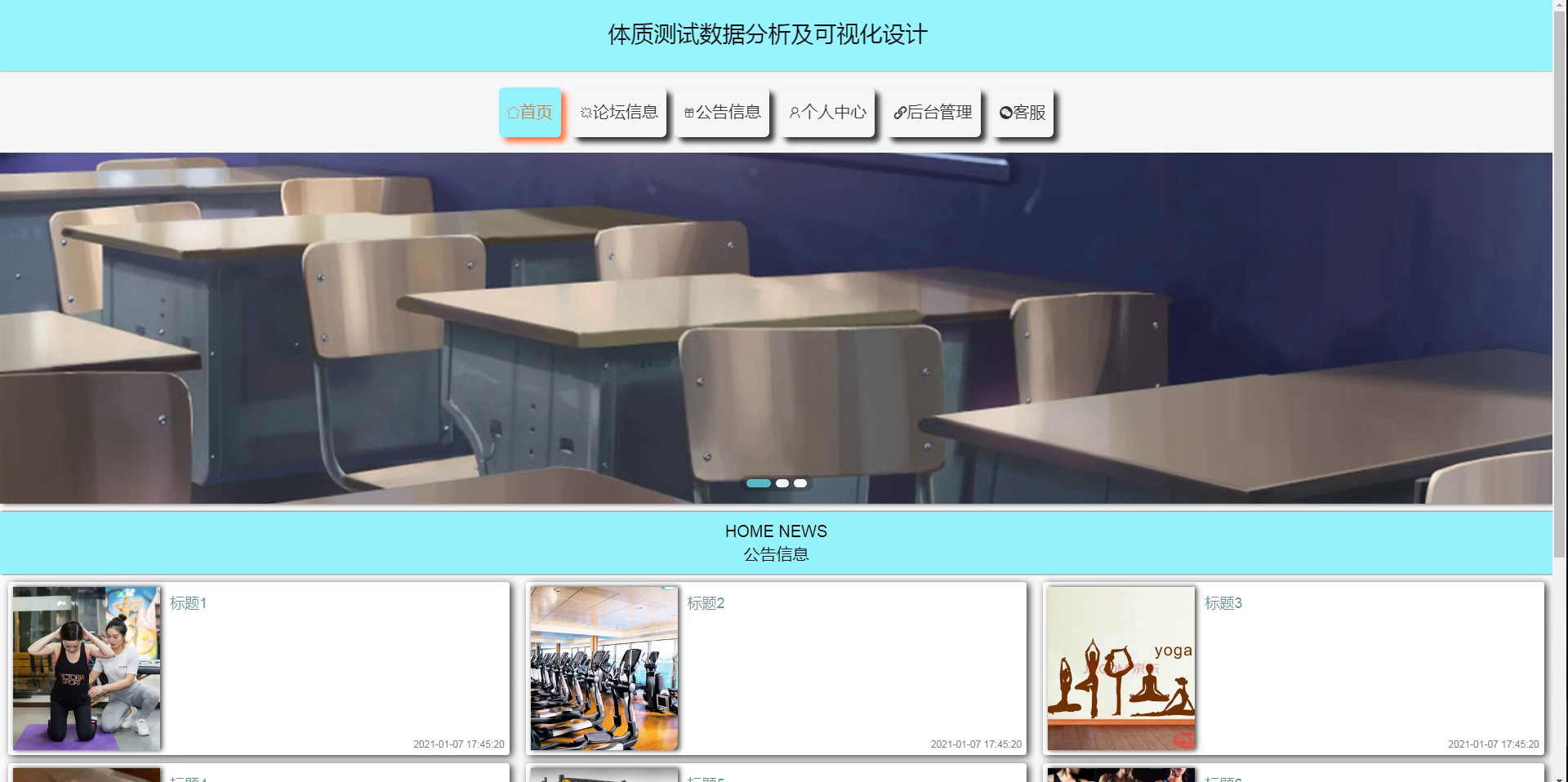This screenshot has height=782, width=1568.
Task: Open the 标题3 announcement link
Action: pos(1223,603)
